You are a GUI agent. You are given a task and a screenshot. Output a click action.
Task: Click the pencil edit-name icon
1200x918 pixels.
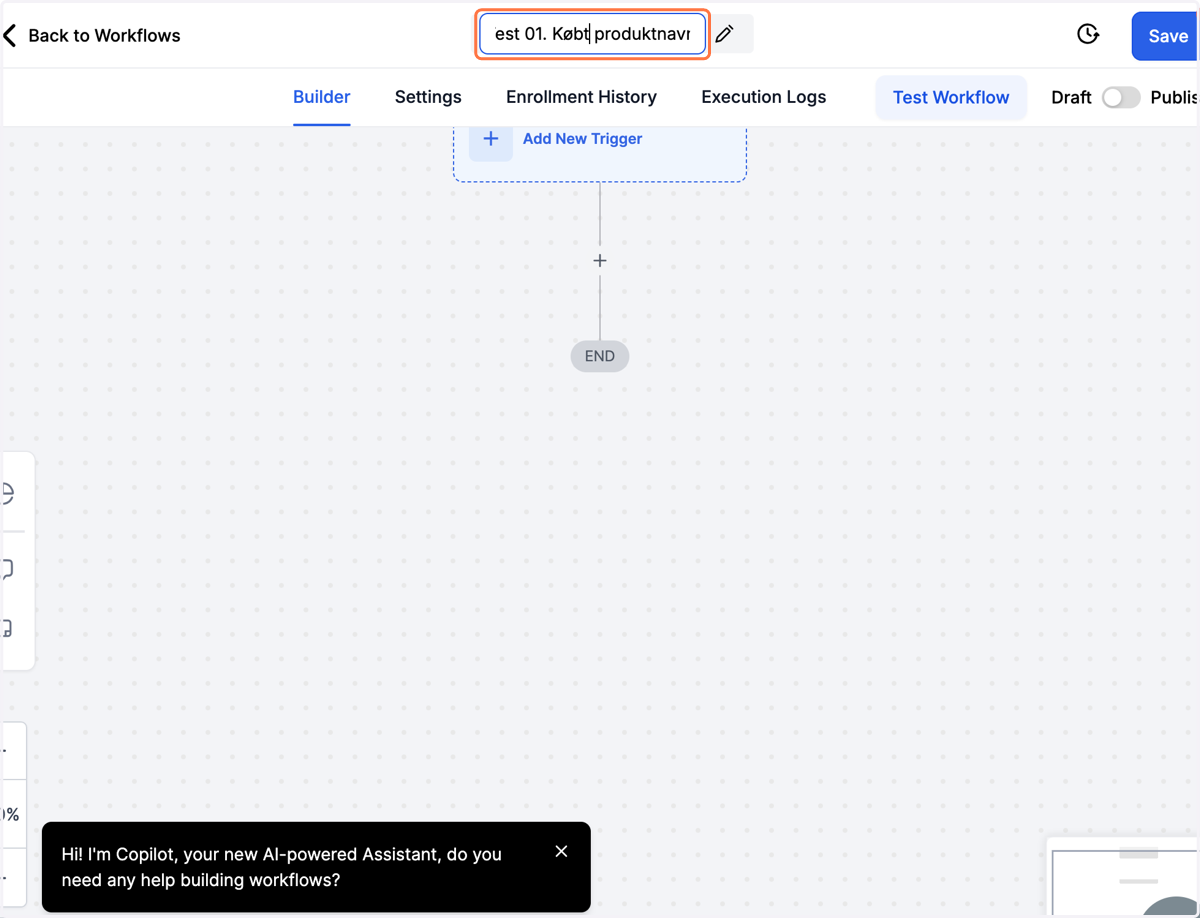click(725, 34)
